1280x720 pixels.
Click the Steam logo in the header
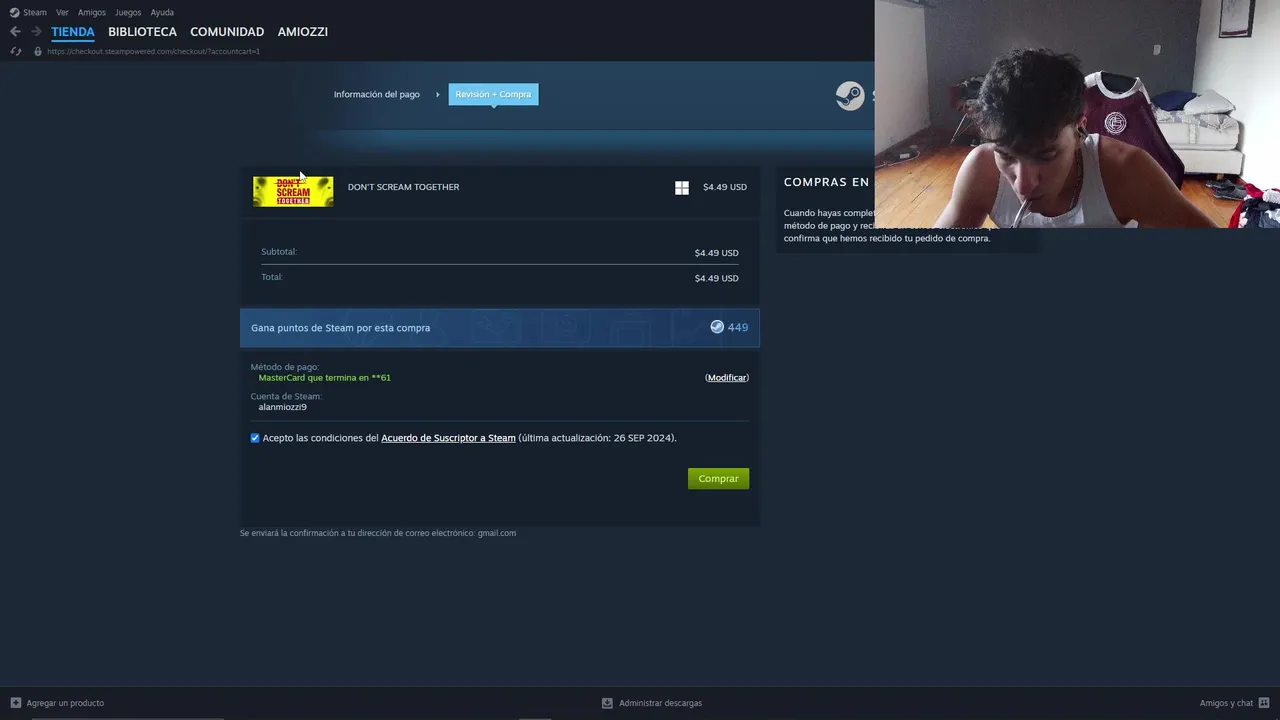850,96
